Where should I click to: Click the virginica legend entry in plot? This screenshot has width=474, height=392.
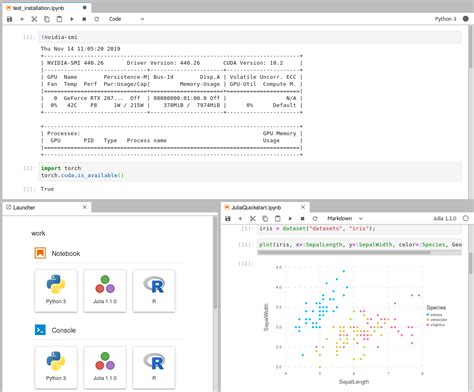pos(436,325)
